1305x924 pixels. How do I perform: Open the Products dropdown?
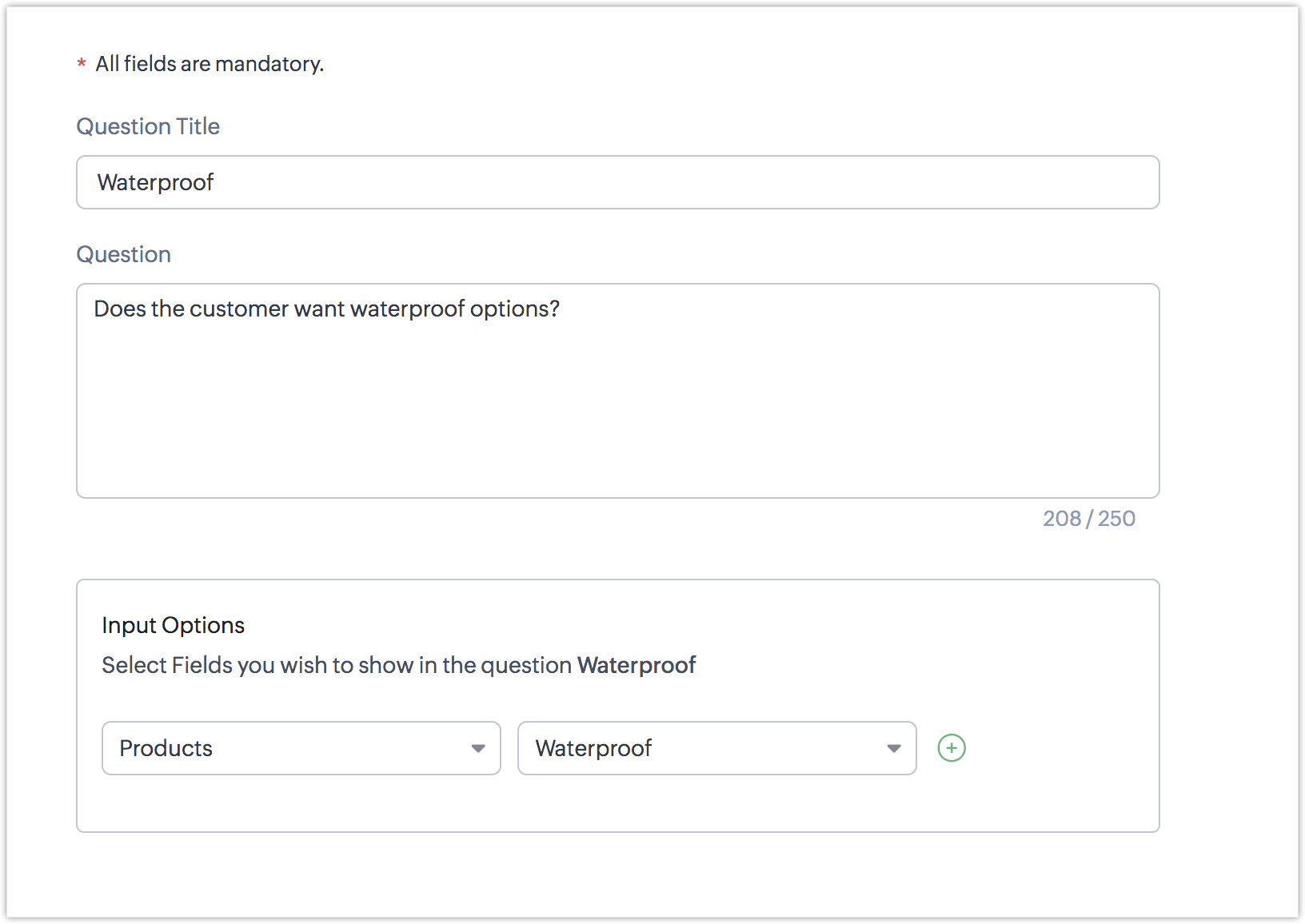coord(301,748)
